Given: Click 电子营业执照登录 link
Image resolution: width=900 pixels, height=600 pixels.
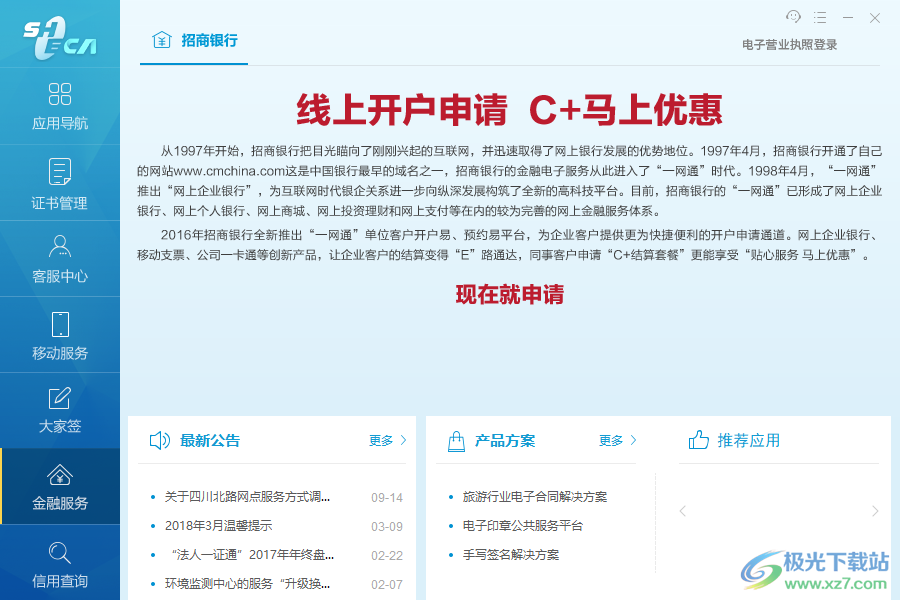Looking at the screenshot, I should pyautogui.click(x=789, y=45).
